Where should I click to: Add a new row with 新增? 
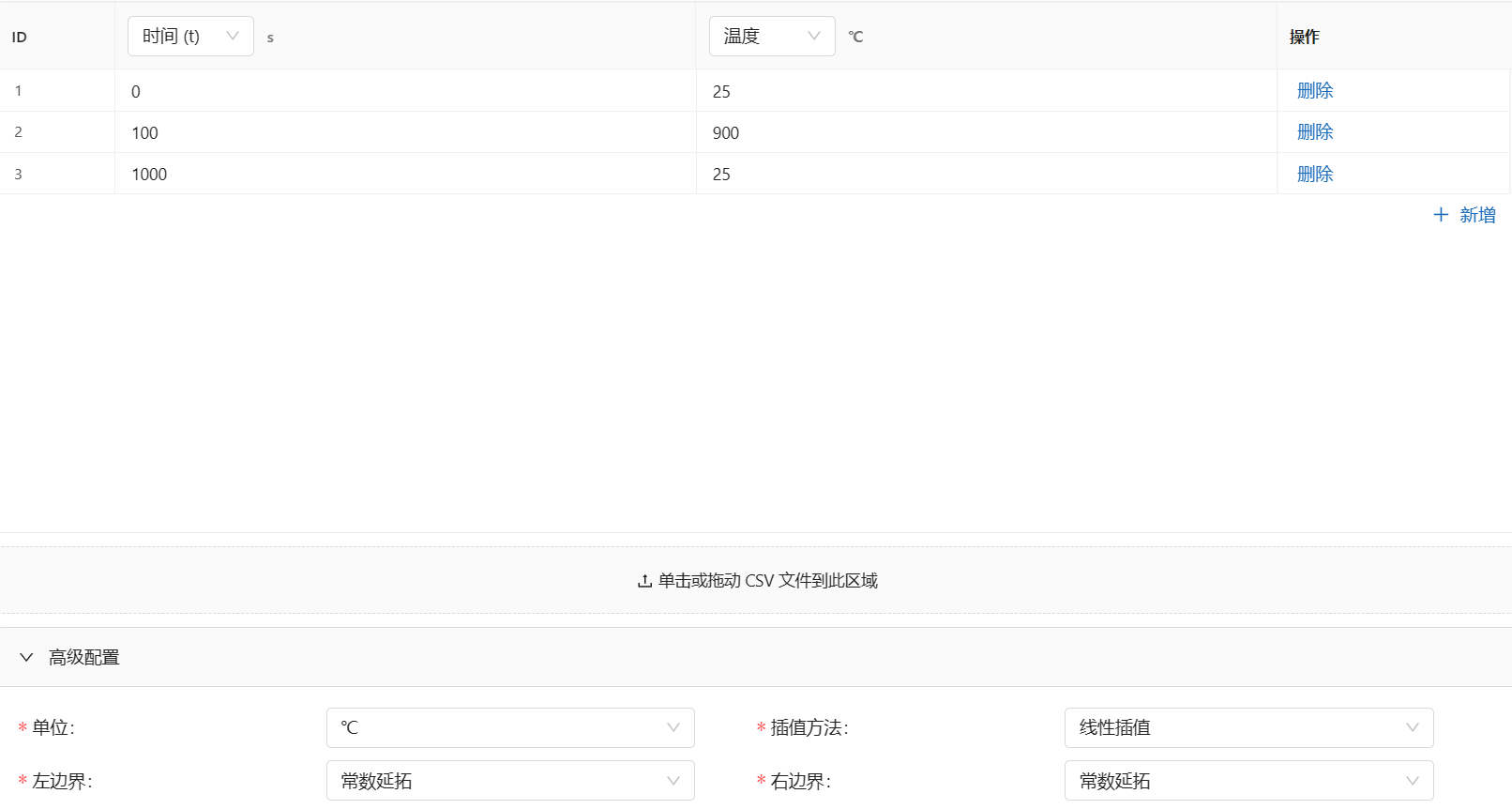click(x=1464, y=215)
